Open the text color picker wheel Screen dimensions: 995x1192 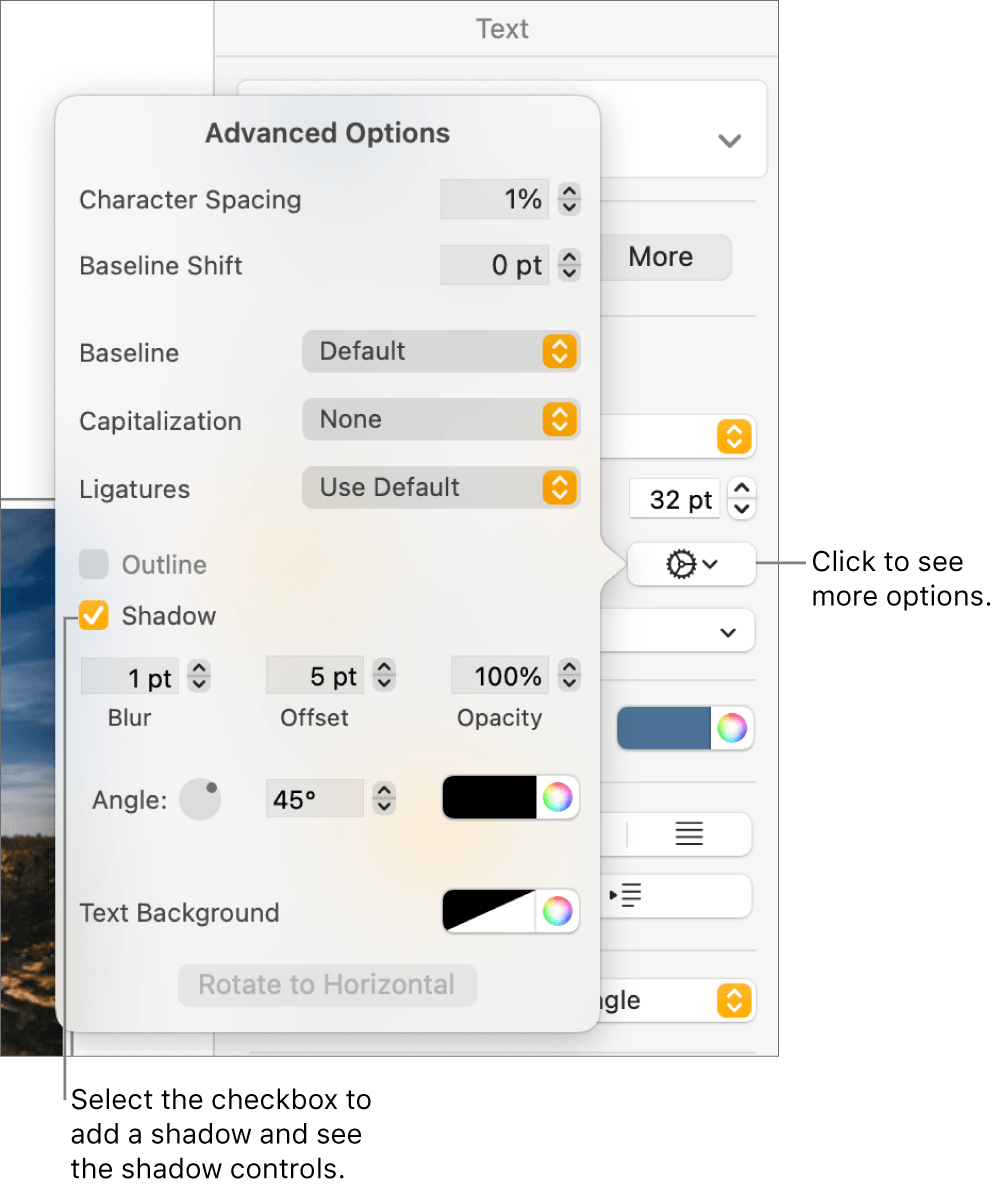[x=733, y=728]
